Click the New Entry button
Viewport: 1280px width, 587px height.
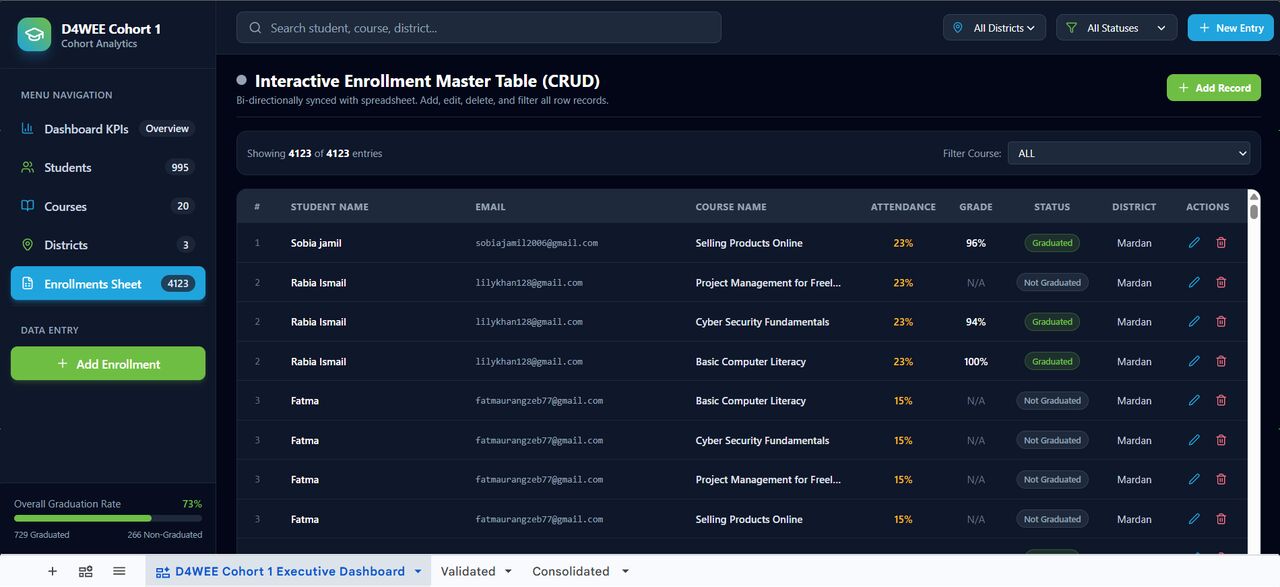(x=1230, y=28)
